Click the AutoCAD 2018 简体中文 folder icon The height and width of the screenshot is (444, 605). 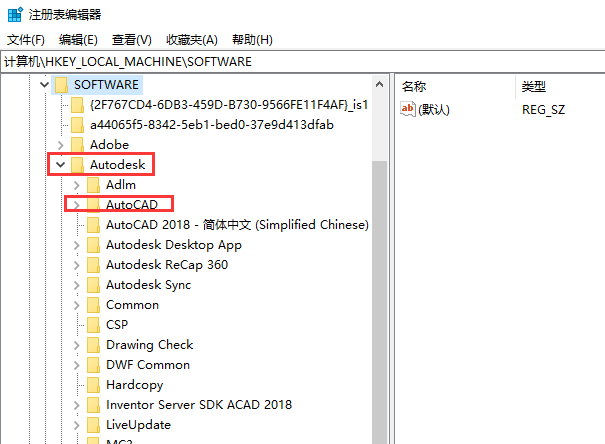tap(94, 225)
